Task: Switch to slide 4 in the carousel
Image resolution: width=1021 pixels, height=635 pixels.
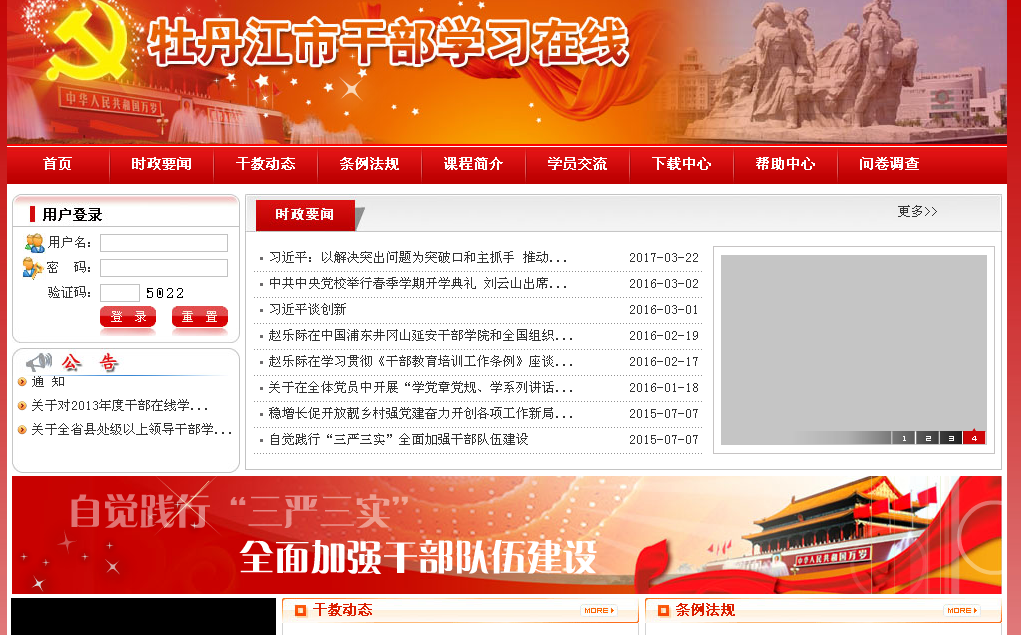Action: [x=974, y=438]
